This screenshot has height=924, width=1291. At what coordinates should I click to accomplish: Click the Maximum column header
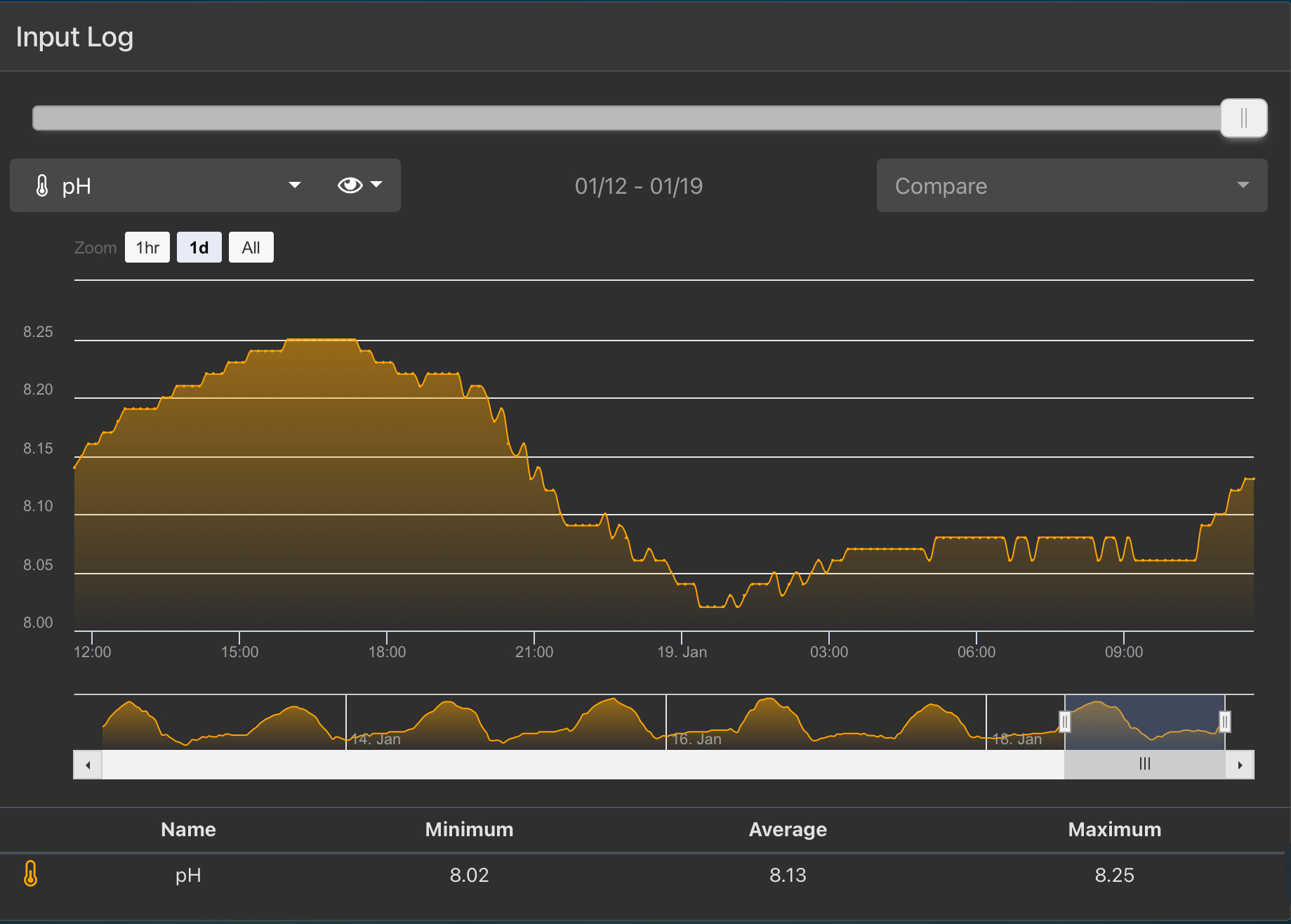tap(1114, 829)
